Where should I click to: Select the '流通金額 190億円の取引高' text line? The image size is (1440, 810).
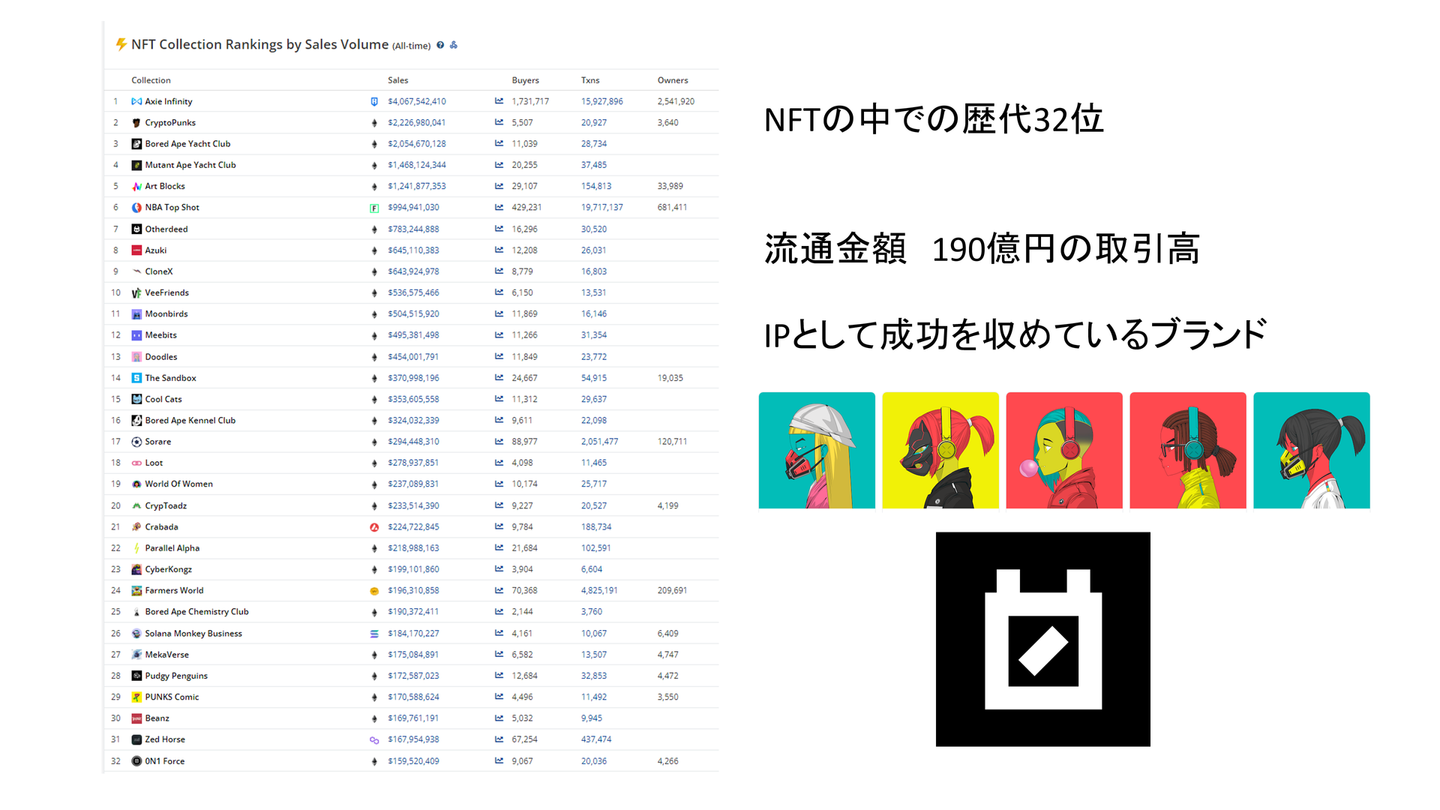pos(981,250)
